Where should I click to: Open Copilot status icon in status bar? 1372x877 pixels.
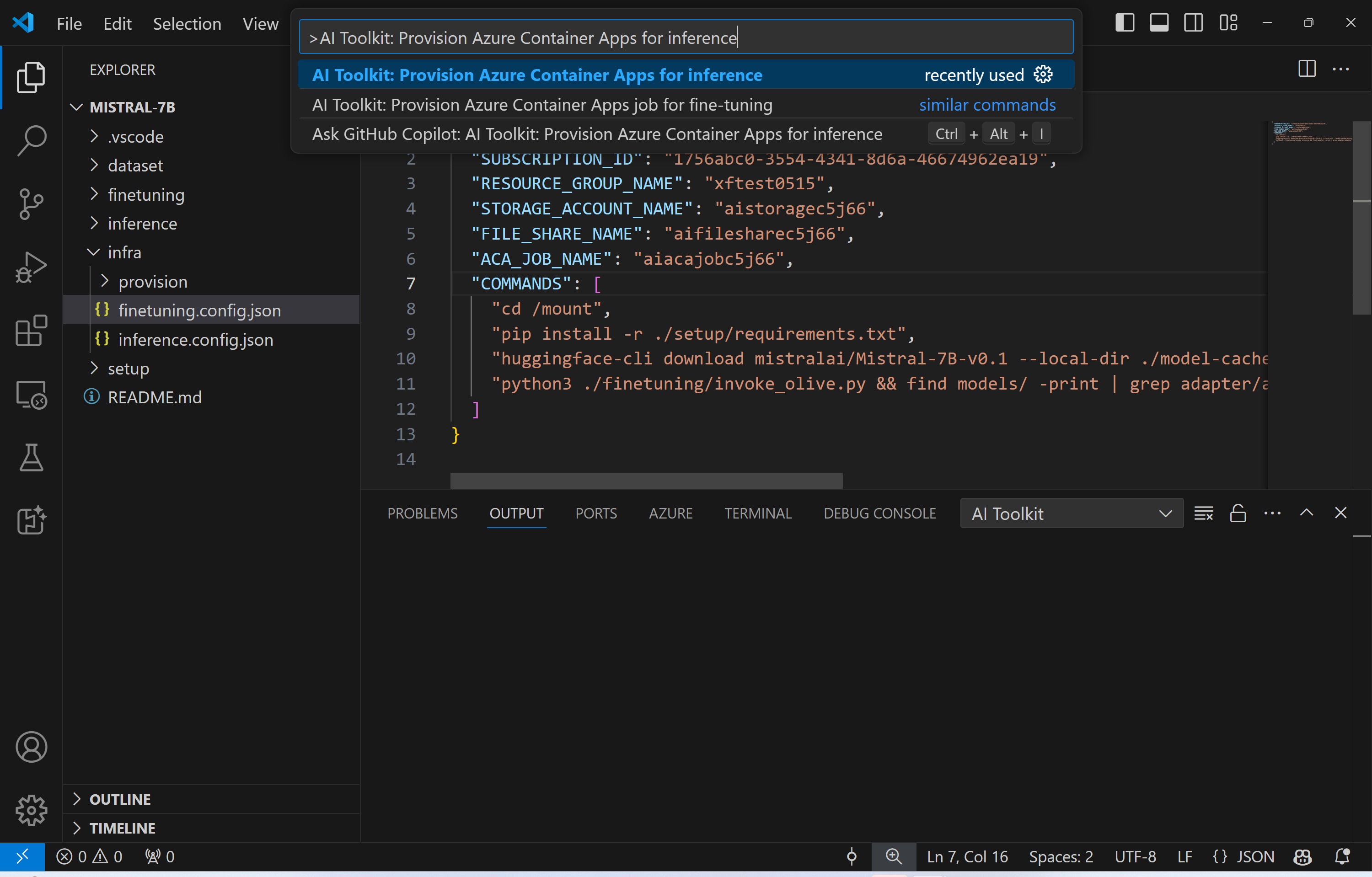1302,856
